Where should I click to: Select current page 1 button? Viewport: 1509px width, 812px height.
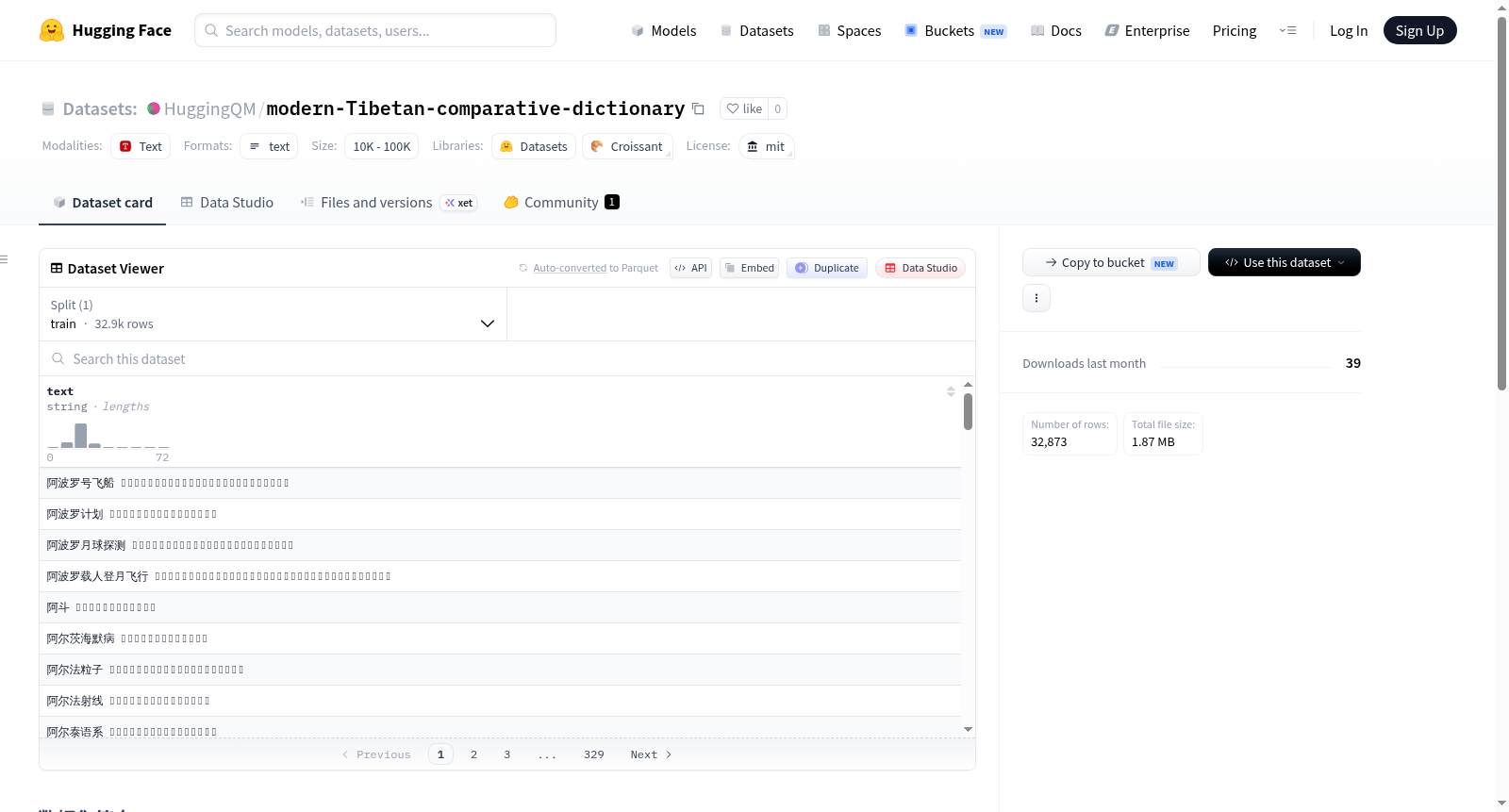coord(440,754)
